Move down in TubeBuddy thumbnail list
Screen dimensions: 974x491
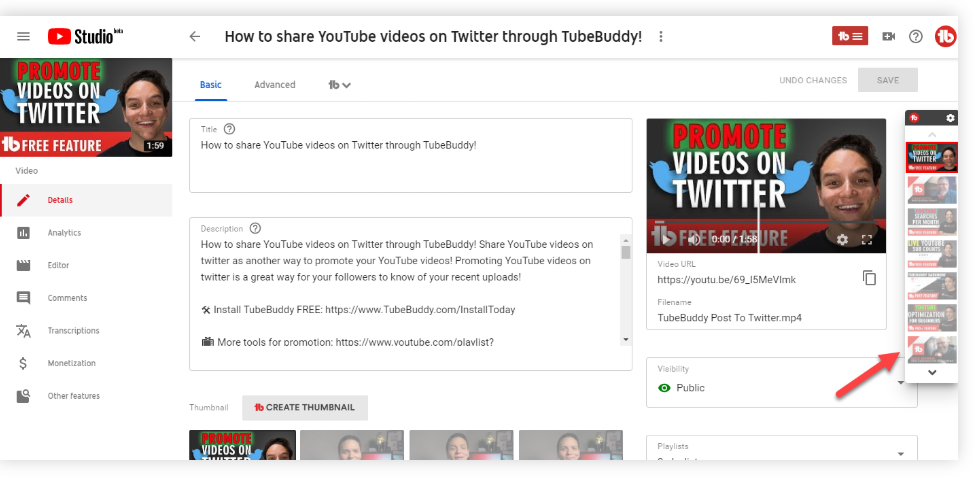click(932, 373)
